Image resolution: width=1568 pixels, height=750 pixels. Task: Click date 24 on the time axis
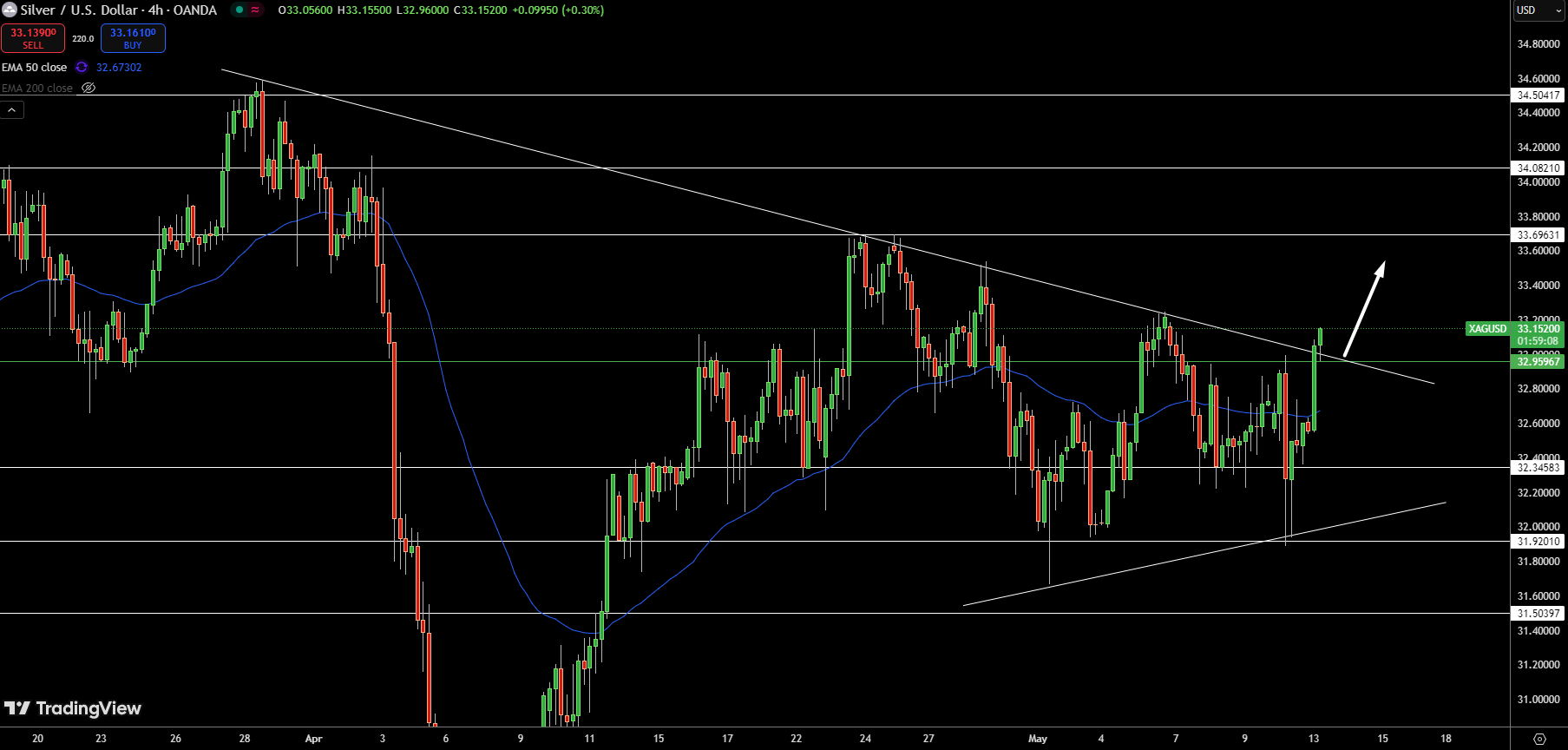pyautogui.click(x=865, y=739)
